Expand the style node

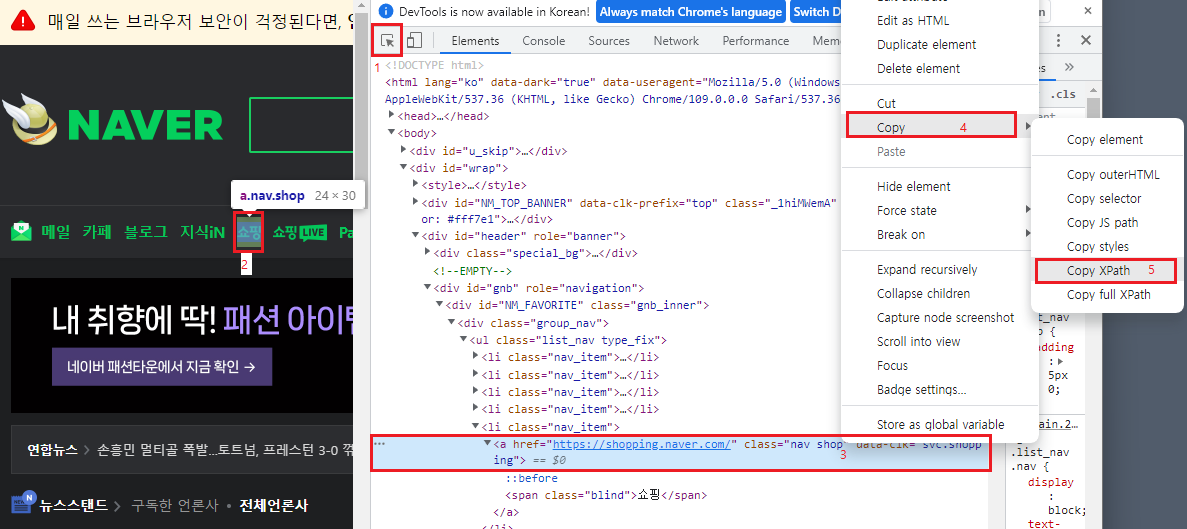(416, 184)
